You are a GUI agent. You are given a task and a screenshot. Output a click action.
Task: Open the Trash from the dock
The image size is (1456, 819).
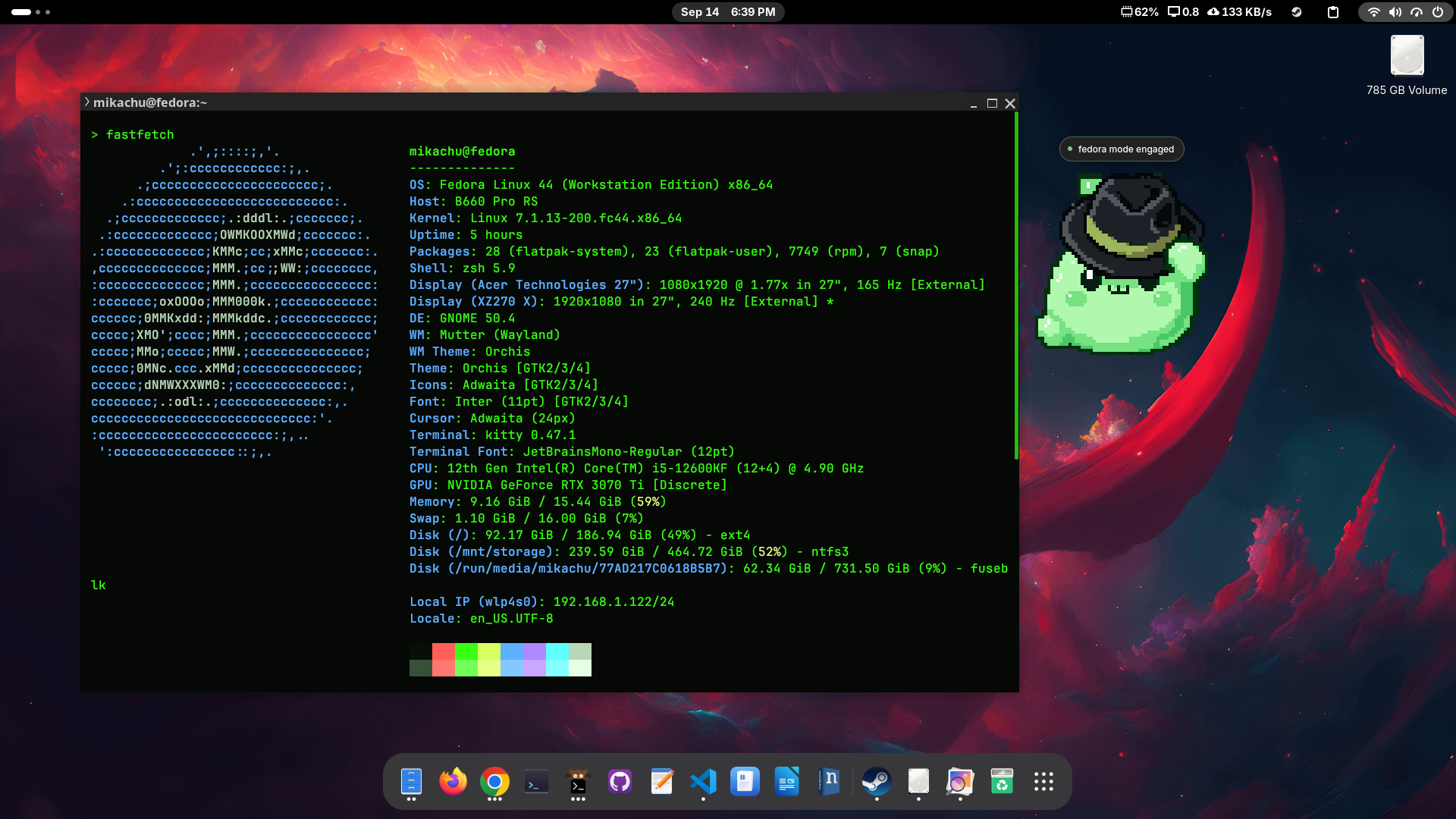(1002, 781)
